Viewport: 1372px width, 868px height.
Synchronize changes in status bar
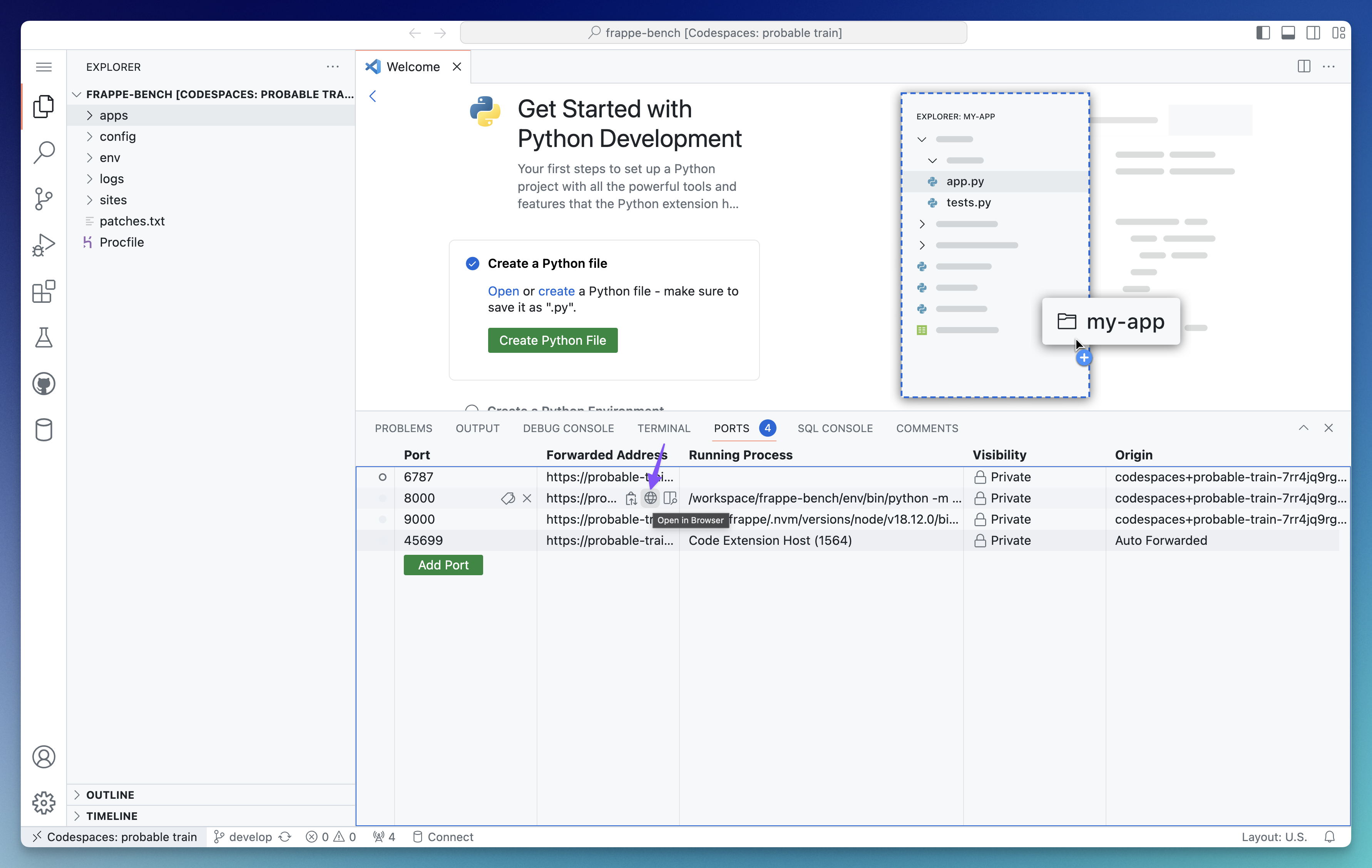285,837
